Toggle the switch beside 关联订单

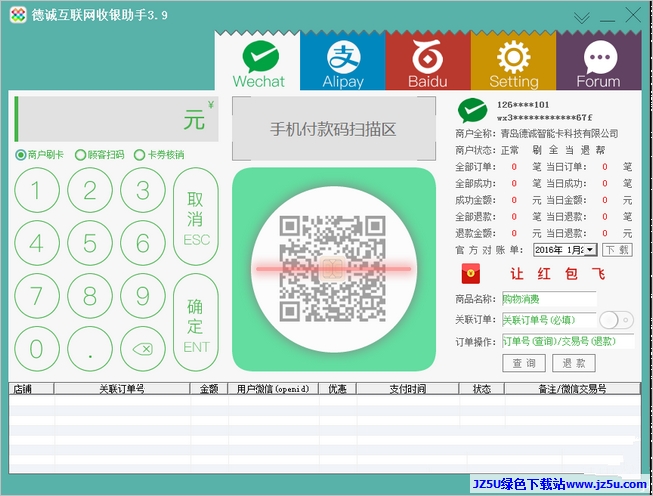click(616, 320)
